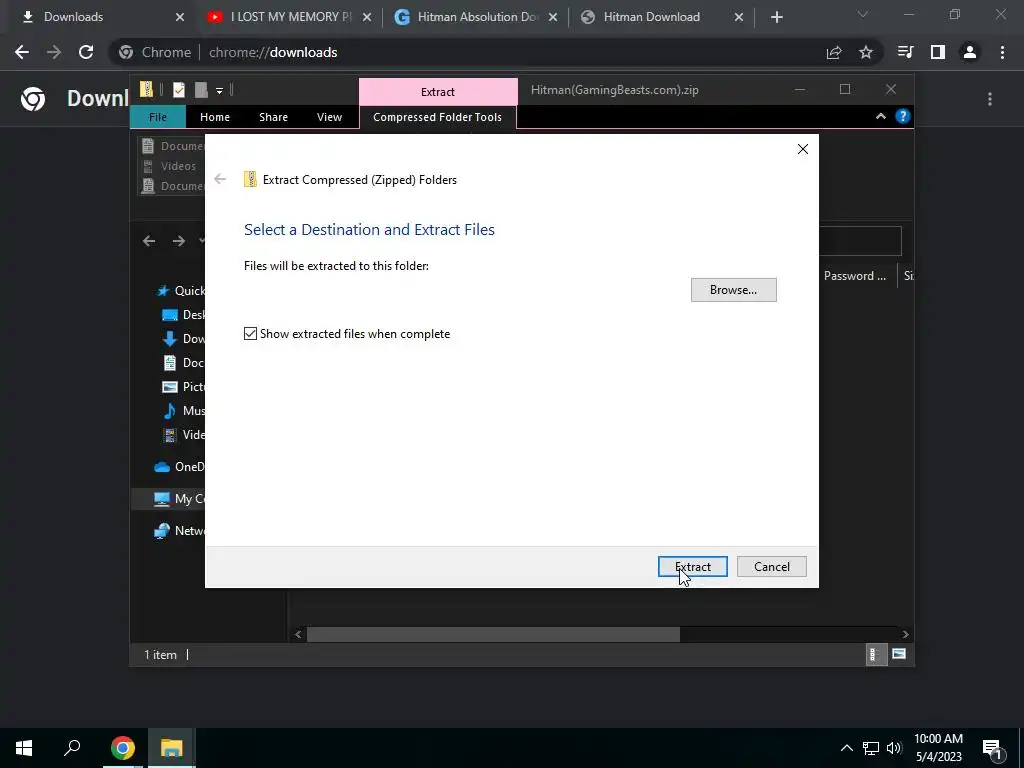This screenshot has width=1024, height=768.
Task: Open Music in Explorer sidebar
Action: tap(183, 411)
